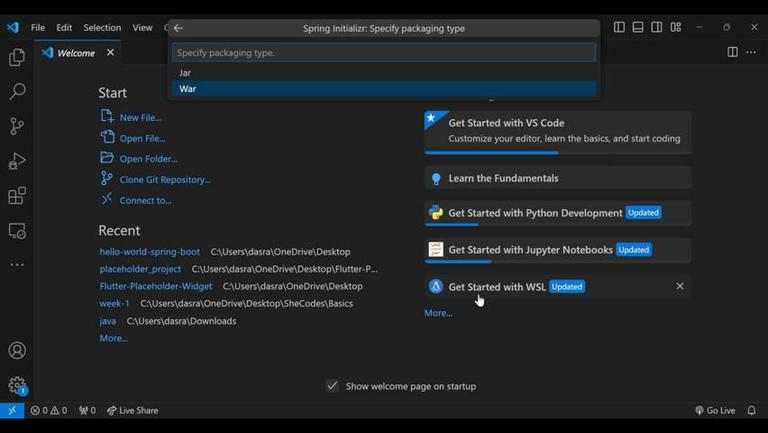Toggle Show welcome page on startup
Image resolution: width=768 pixels, height=433 pixels.
pyautogui.click(x=332, y=386)
